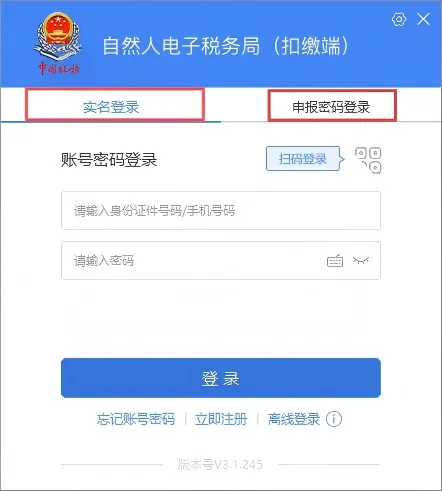Click 立即注册 link

pos(221,419)
